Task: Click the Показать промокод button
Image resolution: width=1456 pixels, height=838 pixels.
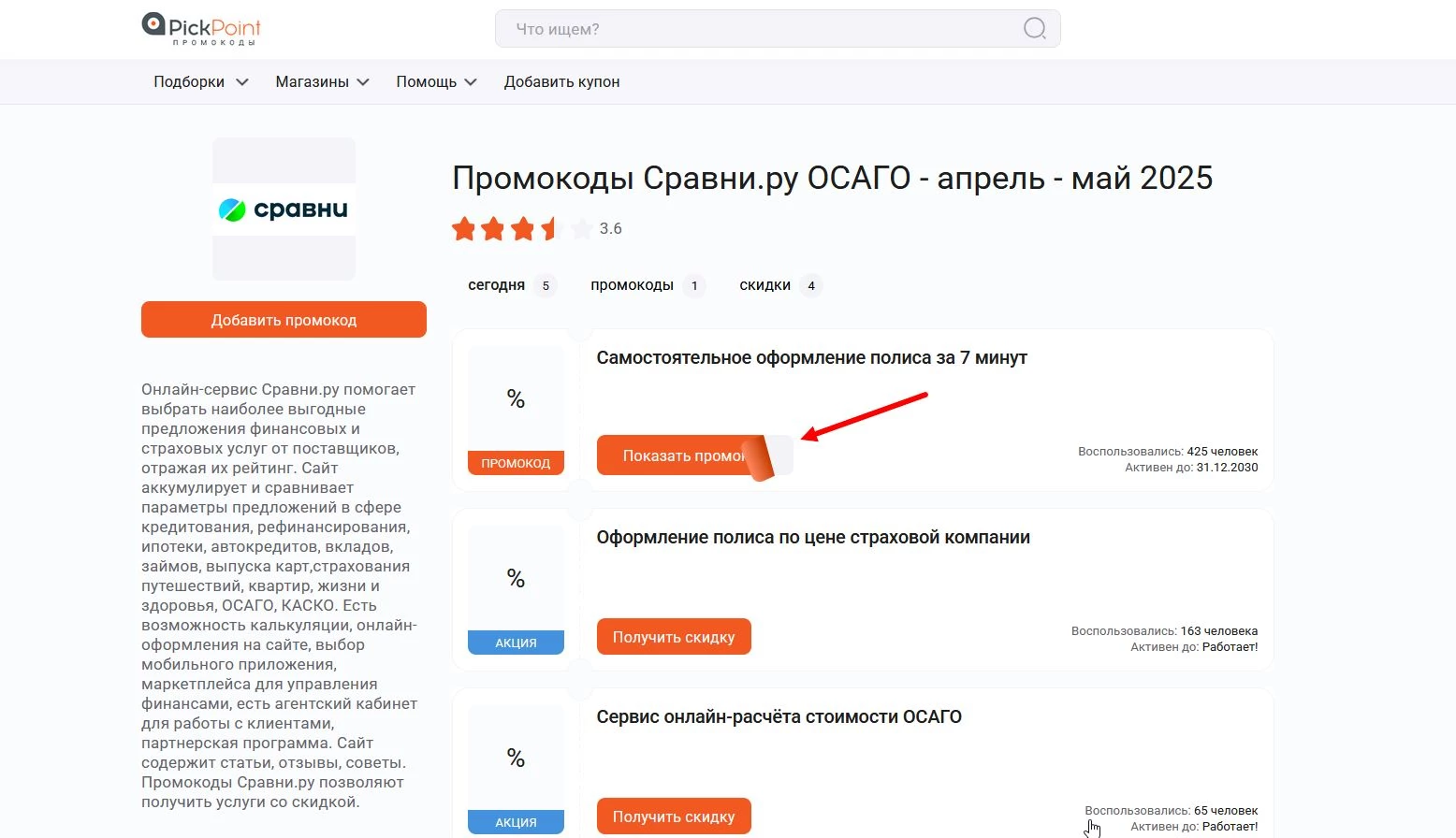Action: point(694,455)
